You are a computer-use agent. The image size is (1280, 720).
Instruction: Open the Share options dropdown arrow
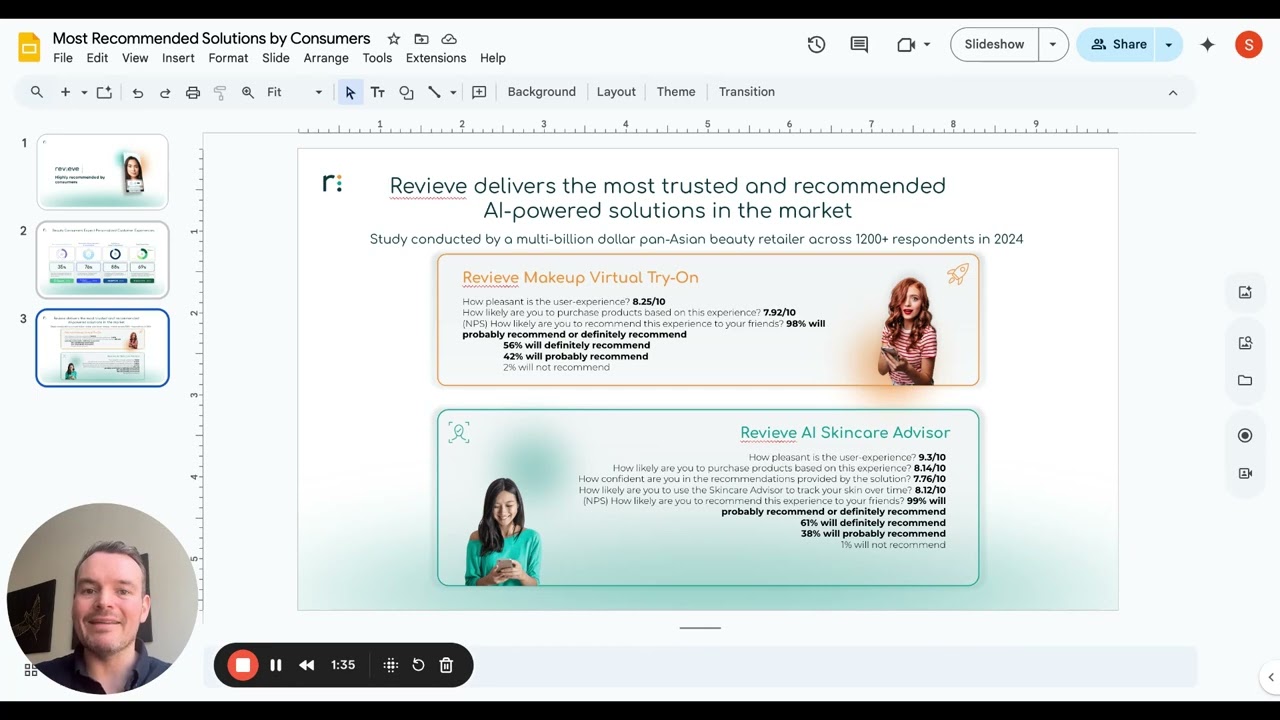1169,44
